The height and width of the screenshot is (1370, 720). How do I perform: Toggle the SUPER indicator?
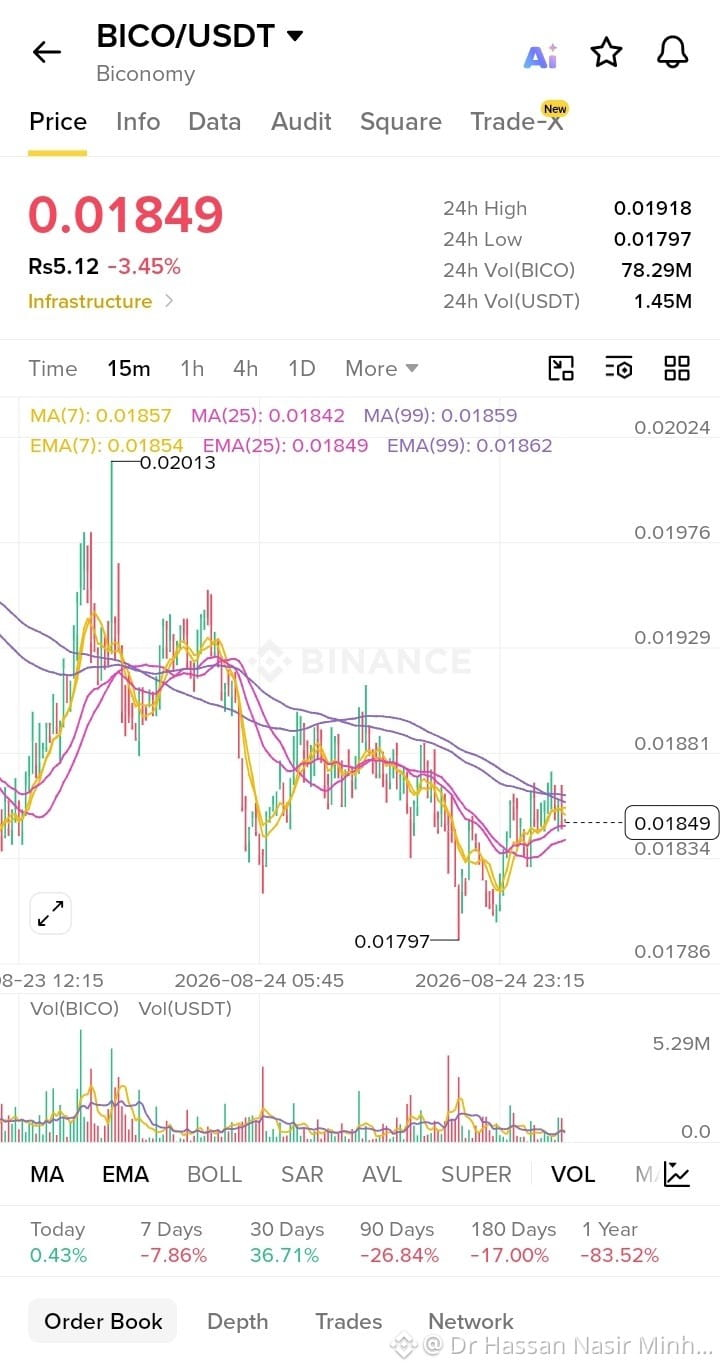coord(476,1174)
